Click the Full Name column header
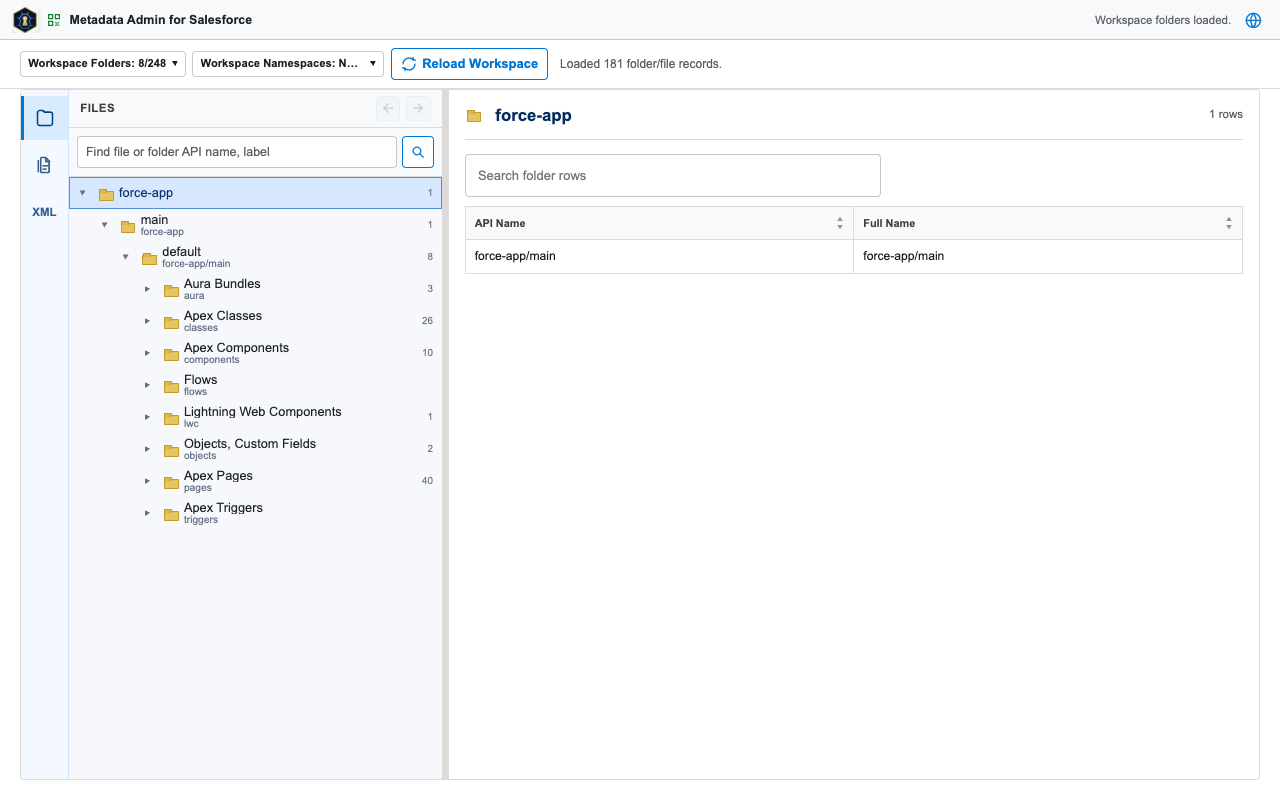The width and height of the screenshot is (1280, 800). (1048, 223)
